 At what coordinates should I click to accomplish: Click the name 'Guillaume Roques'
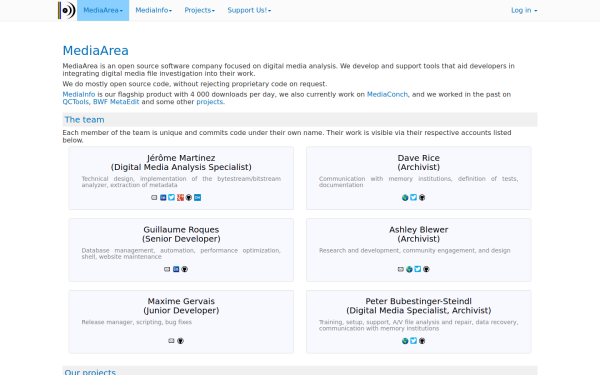coord(181,230)
